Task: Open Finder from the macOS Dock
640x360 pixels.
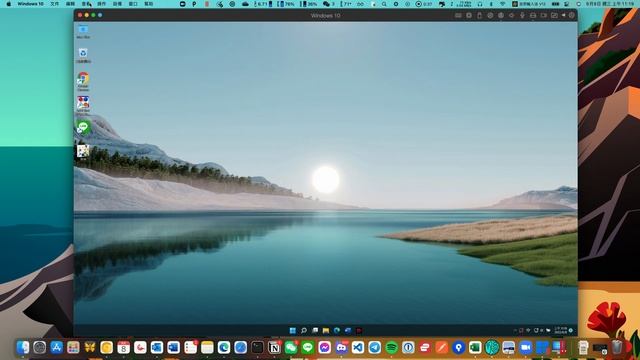Action: 23,347
